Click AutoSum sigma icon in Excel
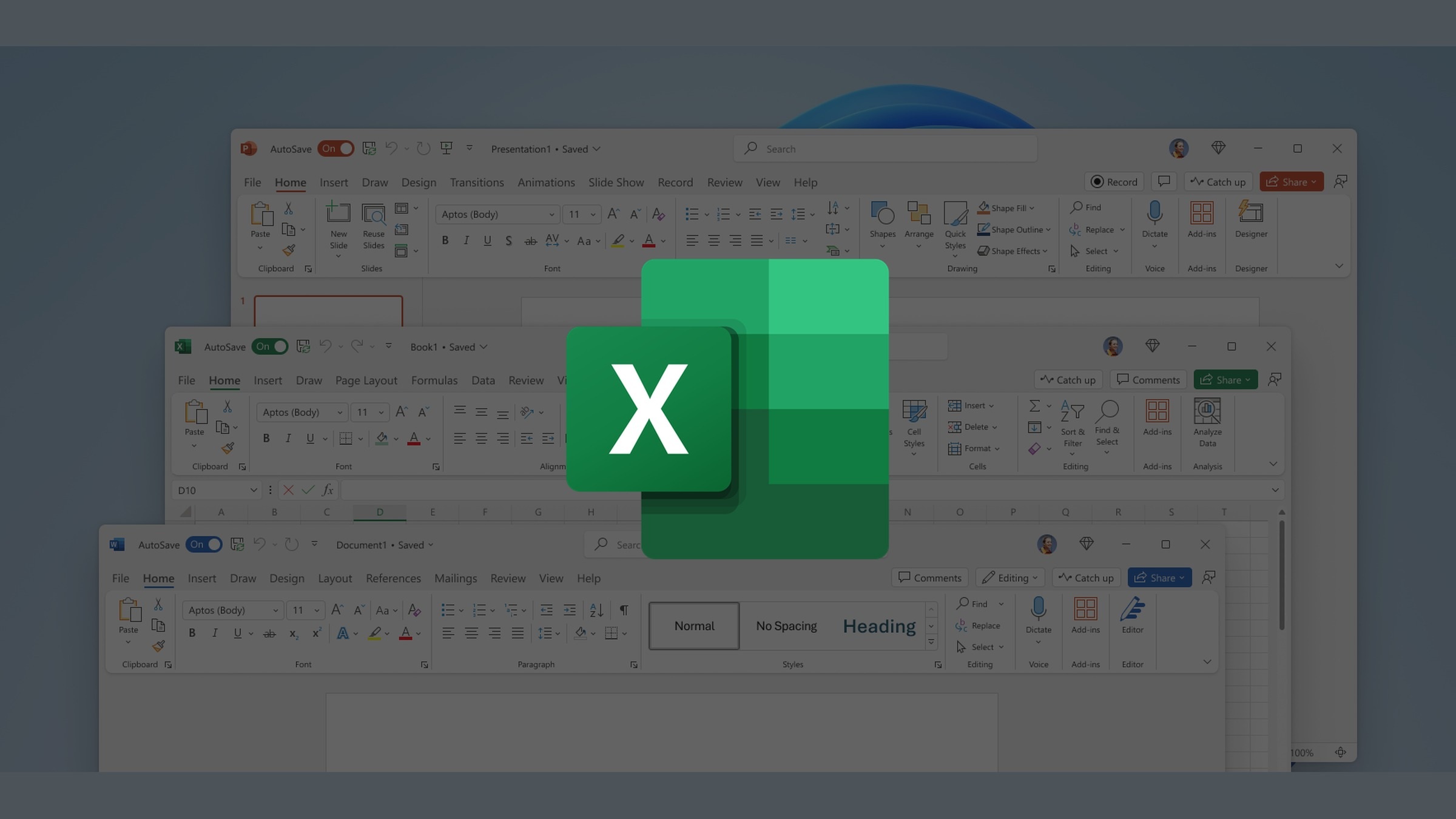The image size is (1456, 819). [x=1034, y=405]
